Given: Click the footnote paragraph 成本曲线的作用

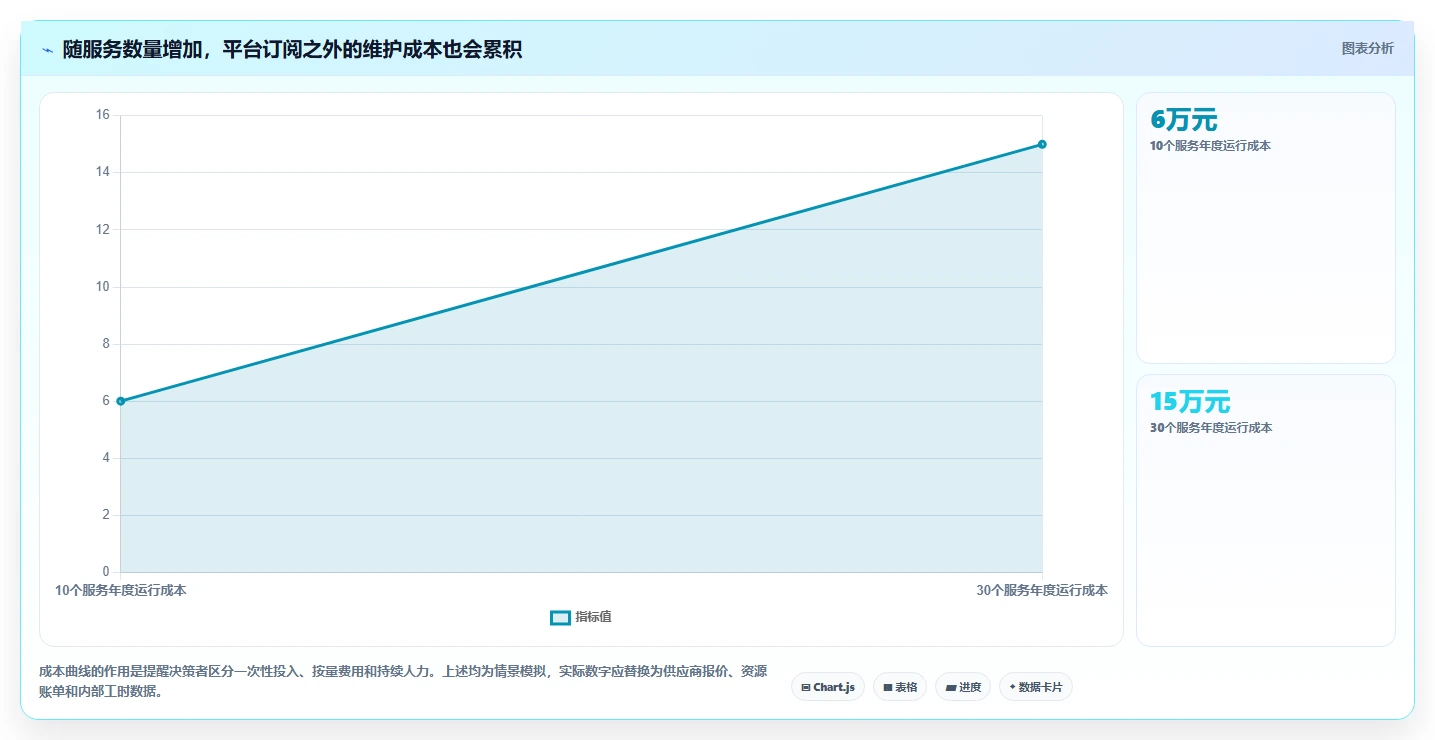Looking at the screenshot, I should (403, 681).
